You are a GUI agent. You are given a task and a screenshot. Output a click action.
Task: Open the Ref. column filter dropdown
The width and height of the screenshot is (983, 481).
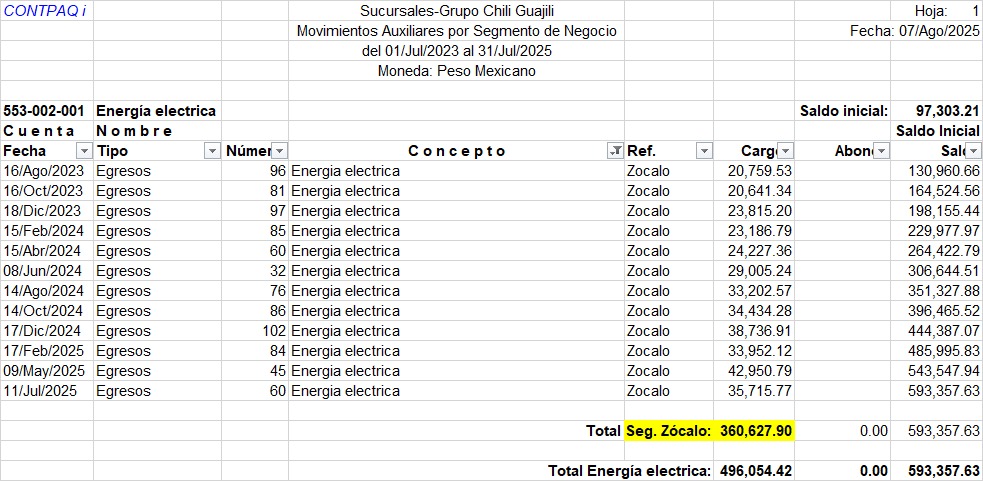(704, 151)
